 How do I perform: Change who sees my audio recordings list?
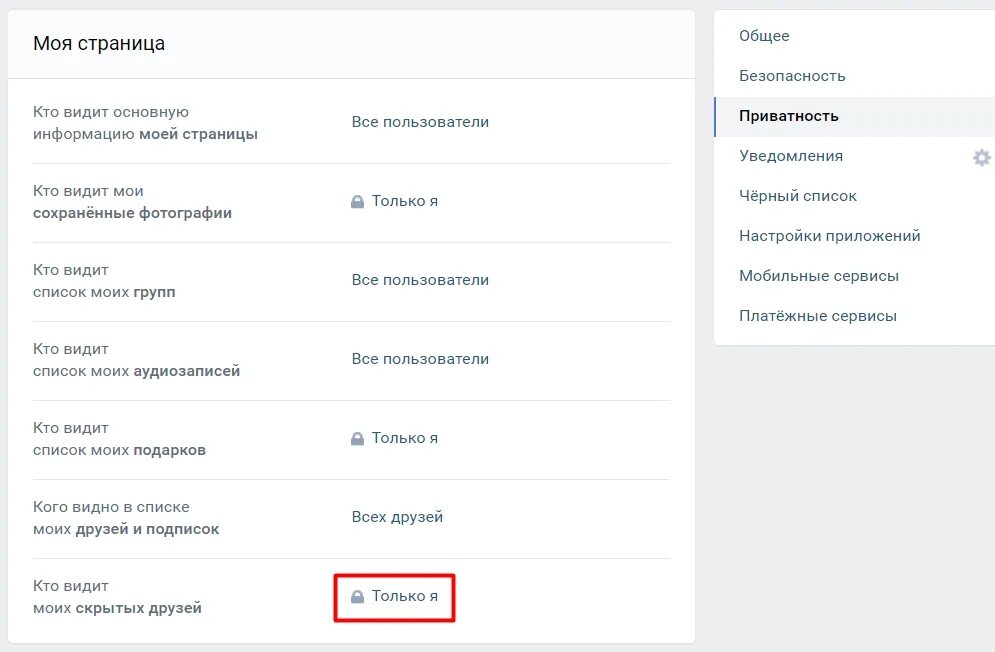tap(420, 359)
